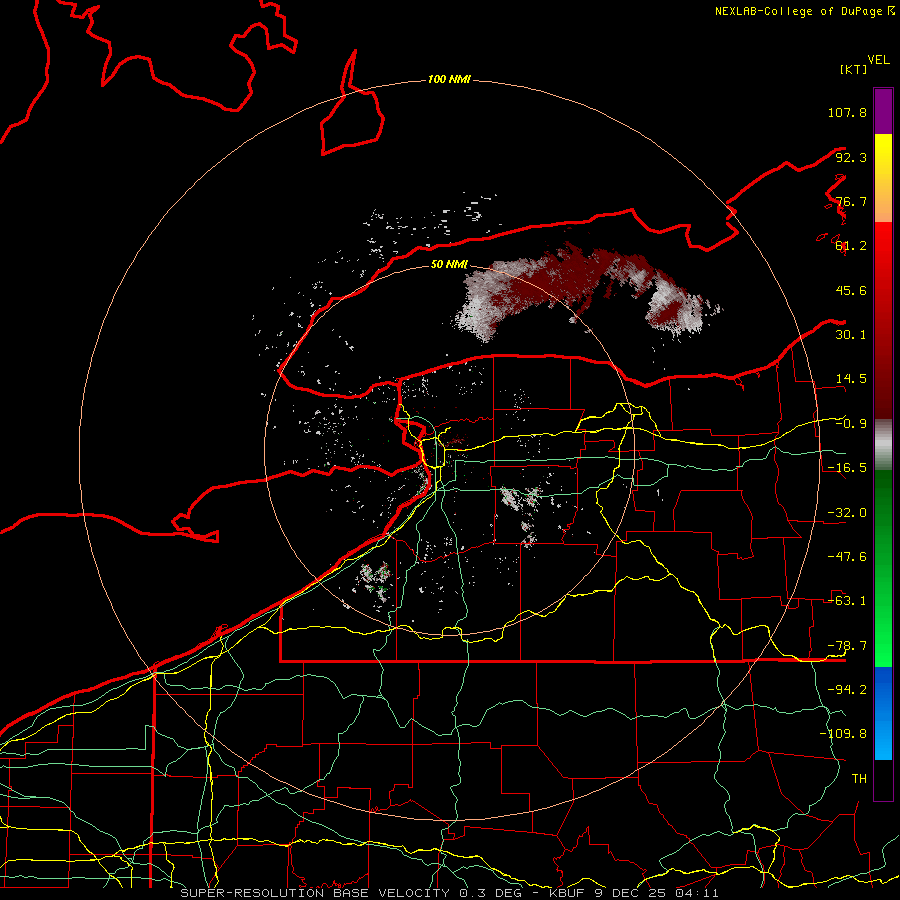Image resolution: width=900 pixels, height=900 pixels.
Task: Select the -16.5 scale value
Action: (x=847, y=468)
